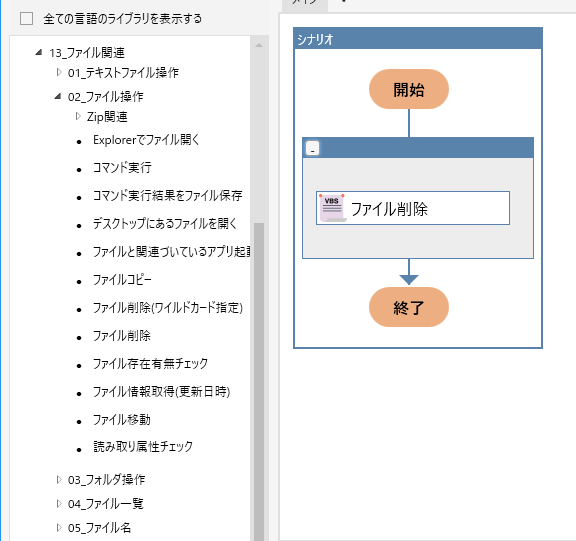Enable 全ての言語のライブラリを表示する checkbox
The width and height of the screenshot is (576, 541).
coord(26,18)
